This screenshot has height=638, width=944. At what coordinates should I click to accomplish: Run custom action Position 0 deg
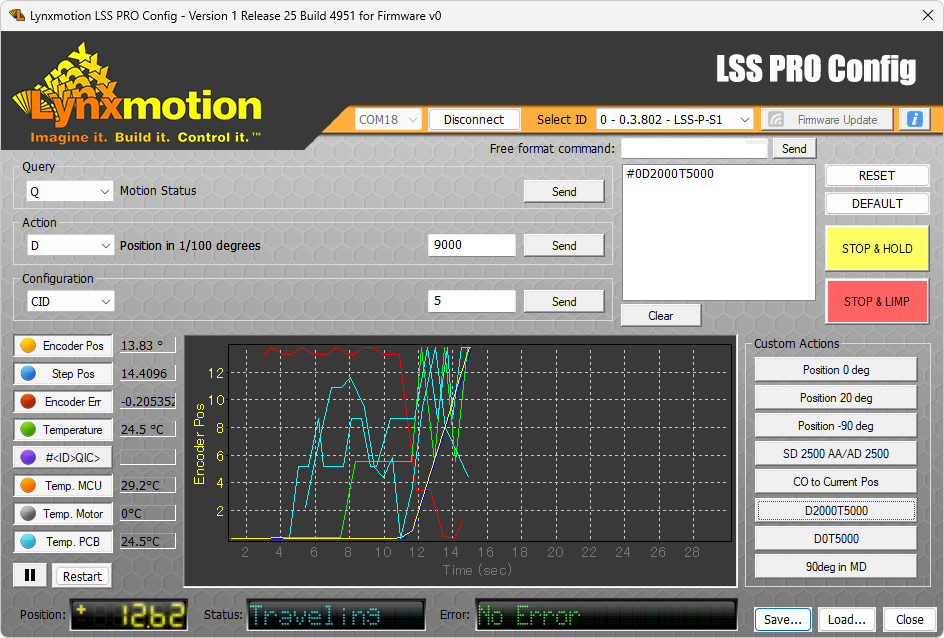tap(836, 370)
